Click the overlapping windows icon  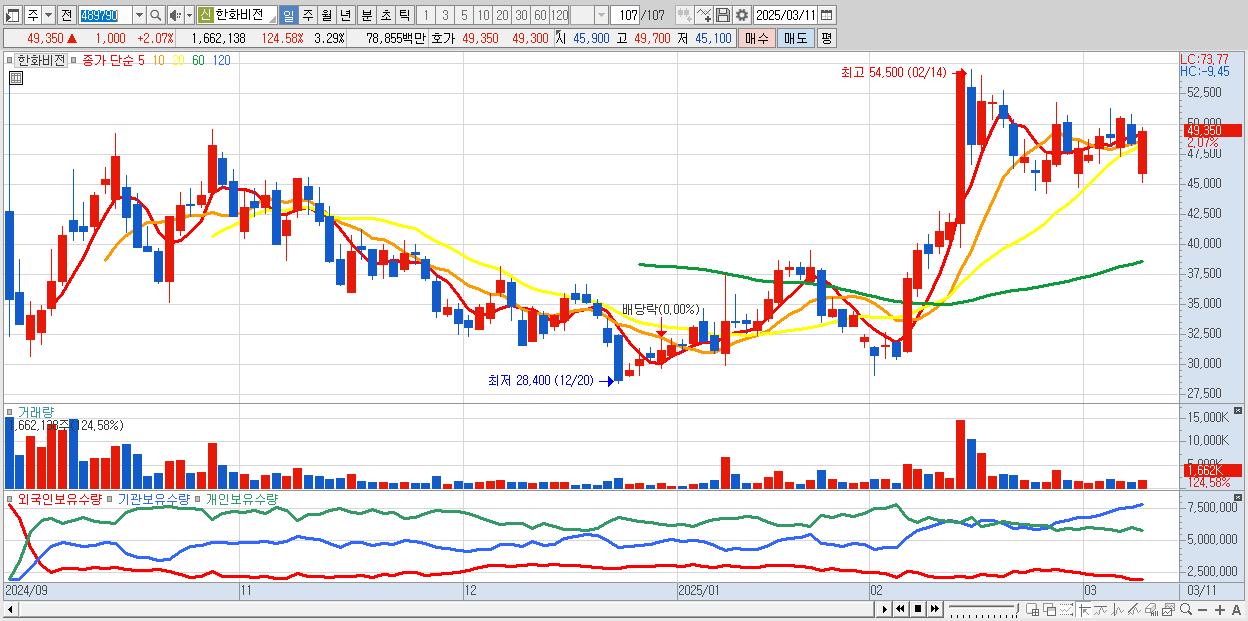click(x=1049, y=609)
